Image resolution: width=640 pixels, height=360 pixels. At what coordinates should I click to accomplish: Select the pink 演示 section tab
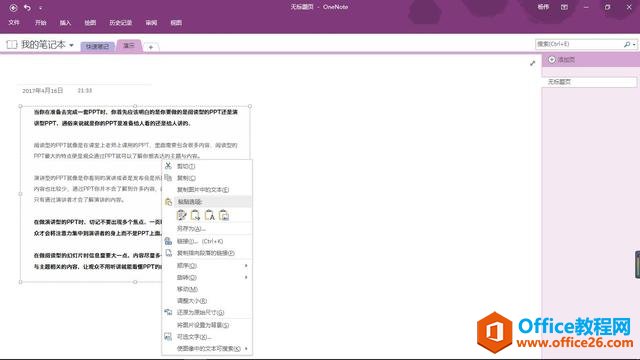point(129,46)
